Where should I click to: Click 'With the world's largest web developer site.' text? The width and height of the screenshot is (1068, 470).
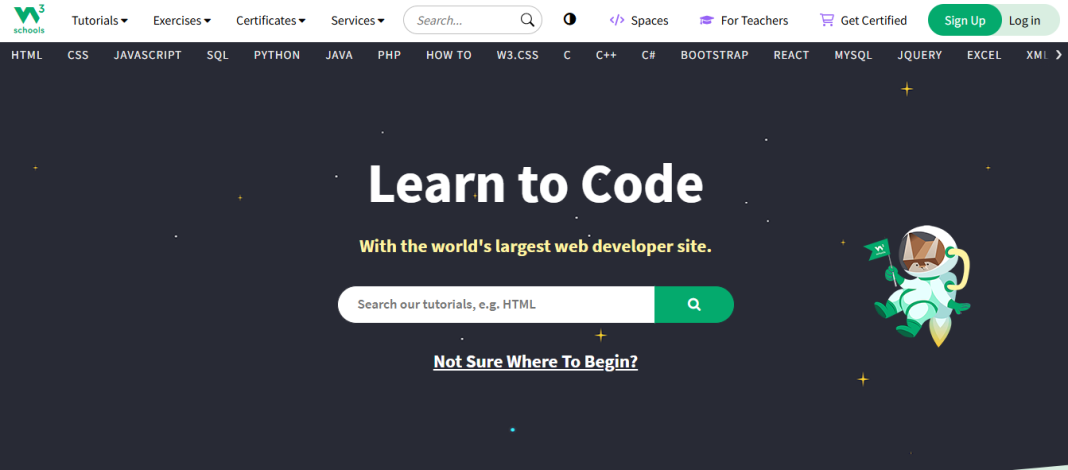(535, 246)
